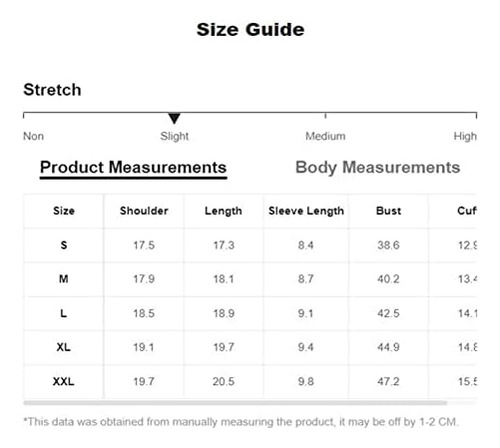Click the High label on the stretch scale
The width and height of the screenshot is (500, 448).
pyautogui.click(x=465, y=136)
